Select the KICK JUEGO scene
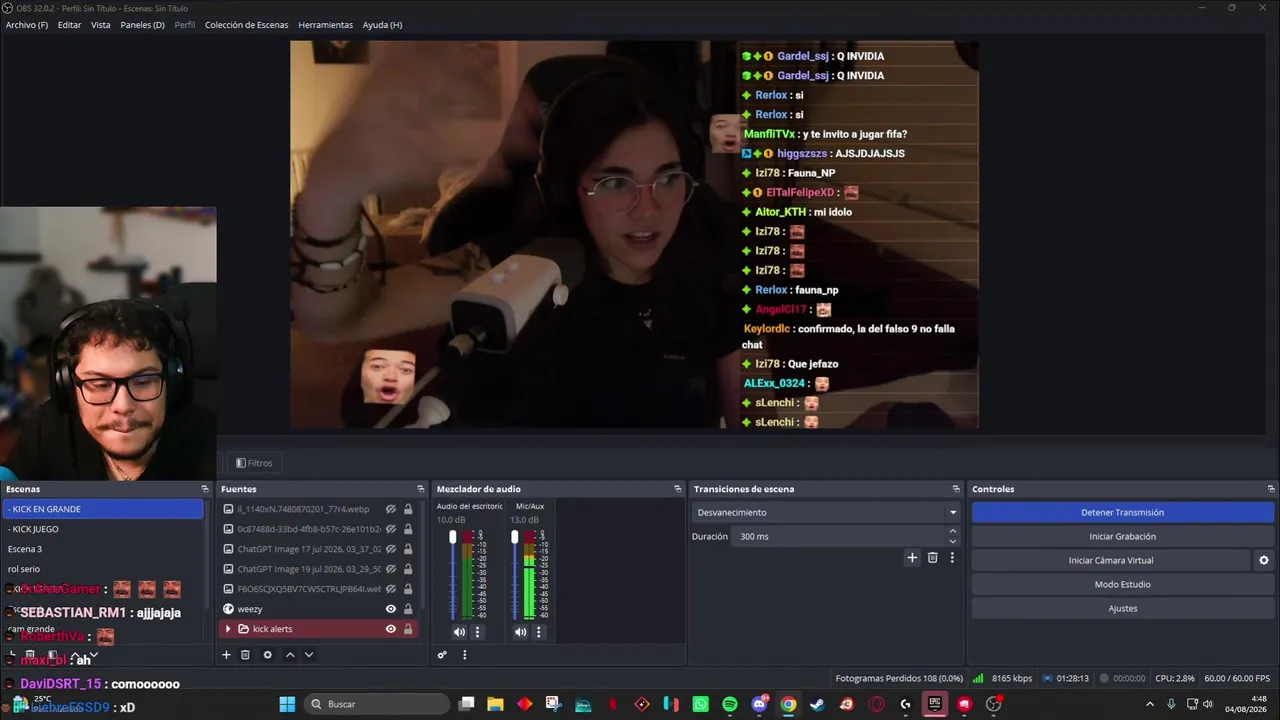 (x=103, y=529)
